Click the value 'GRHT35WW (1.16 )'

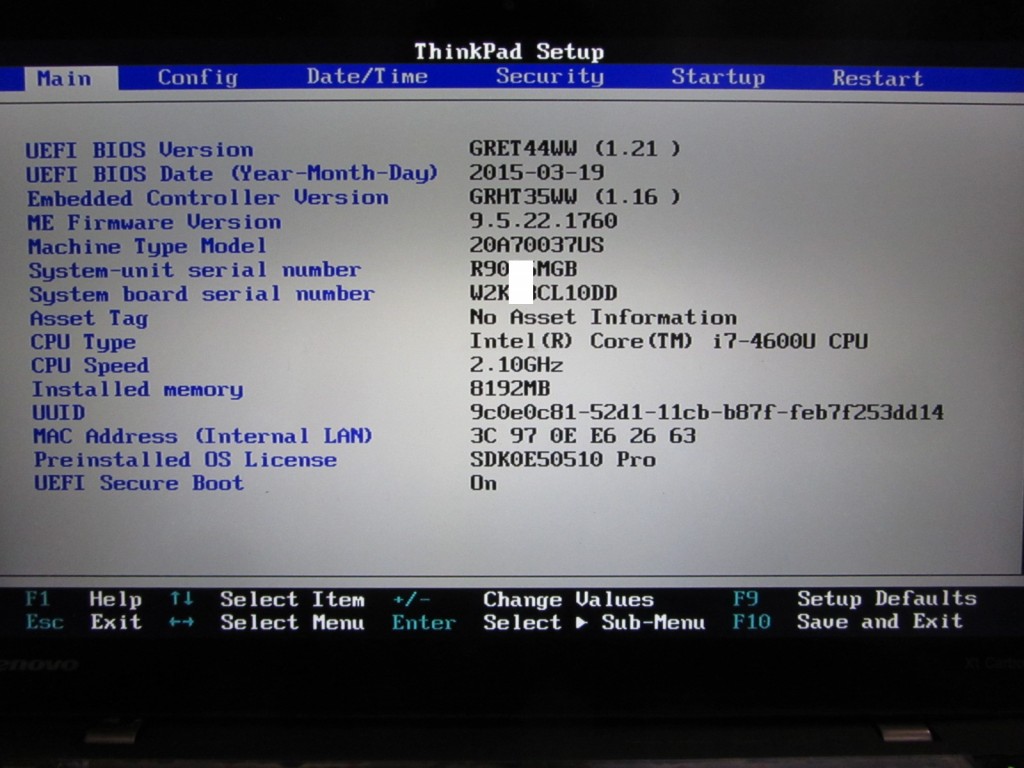(x=575, y=197)
